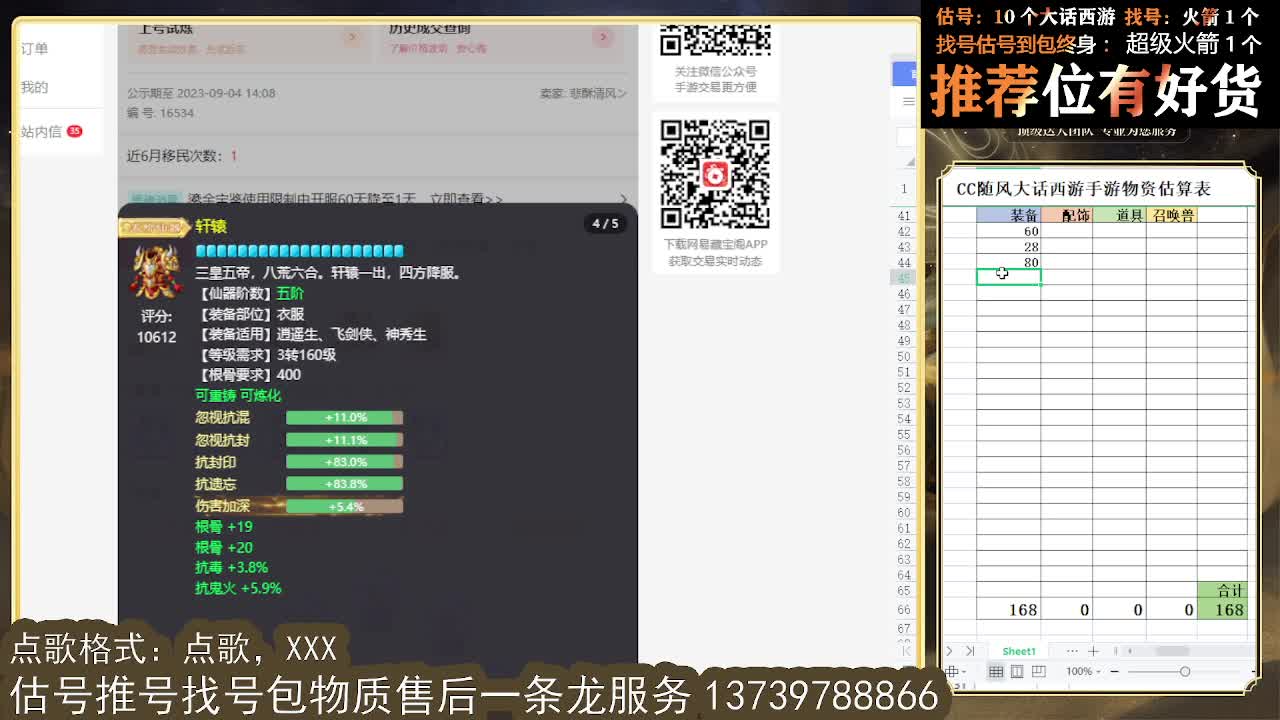Select the green 168 grand total cell
The image size is (1280, 720).
pos(1222,609)
